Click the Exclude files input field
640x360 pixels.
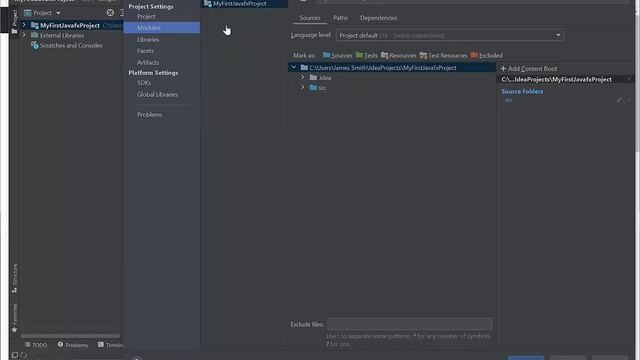(x=409, y=324)
